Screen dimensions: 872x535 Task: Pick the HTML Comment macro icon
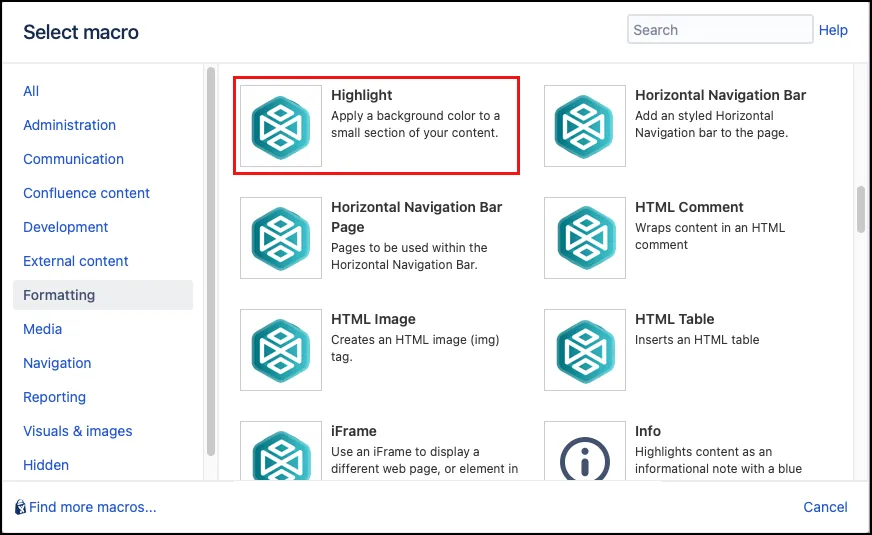584,238
